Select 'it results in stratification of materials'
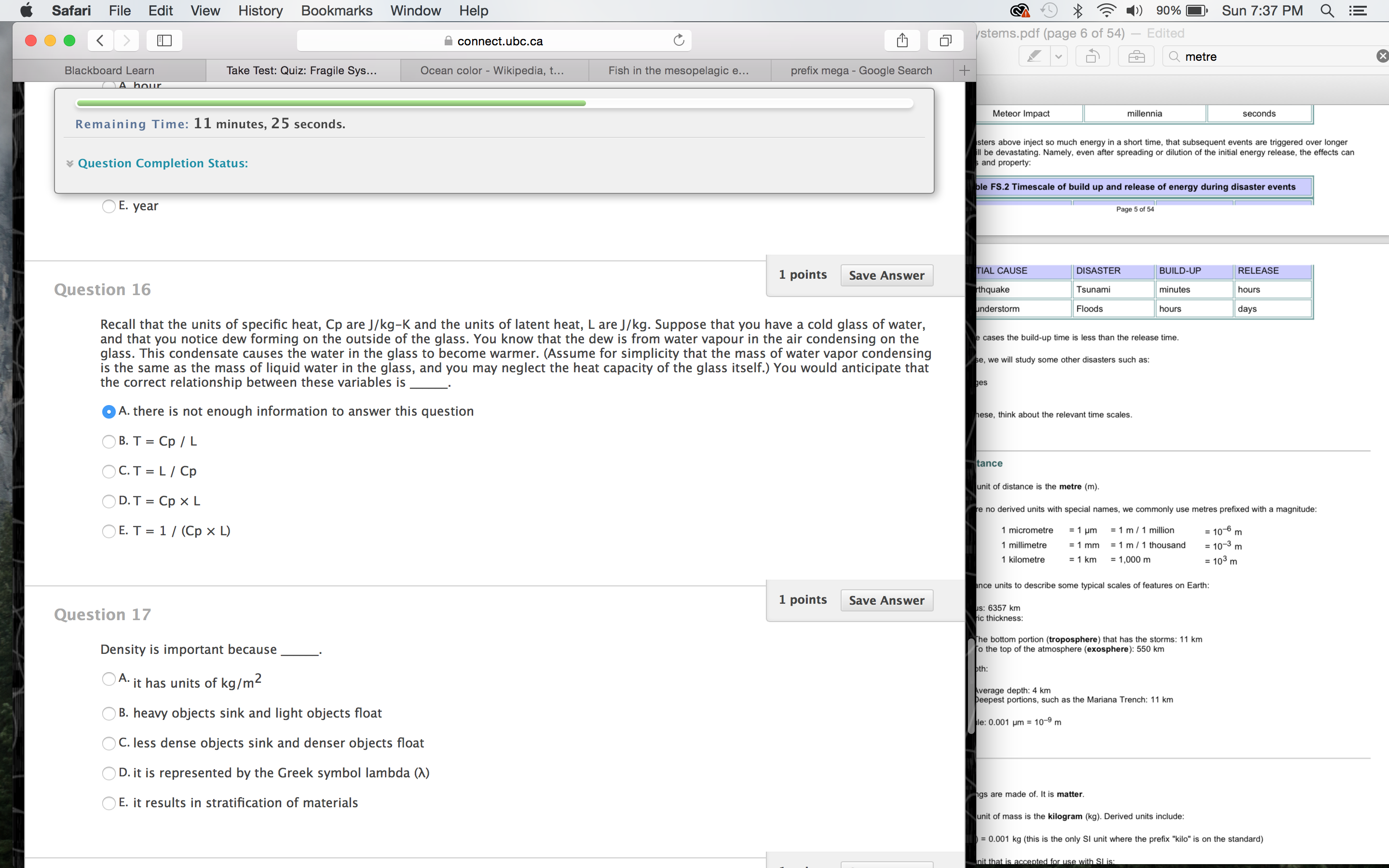Image resolution: width=1389 pixels, height=868 pixels. (109, 803)
